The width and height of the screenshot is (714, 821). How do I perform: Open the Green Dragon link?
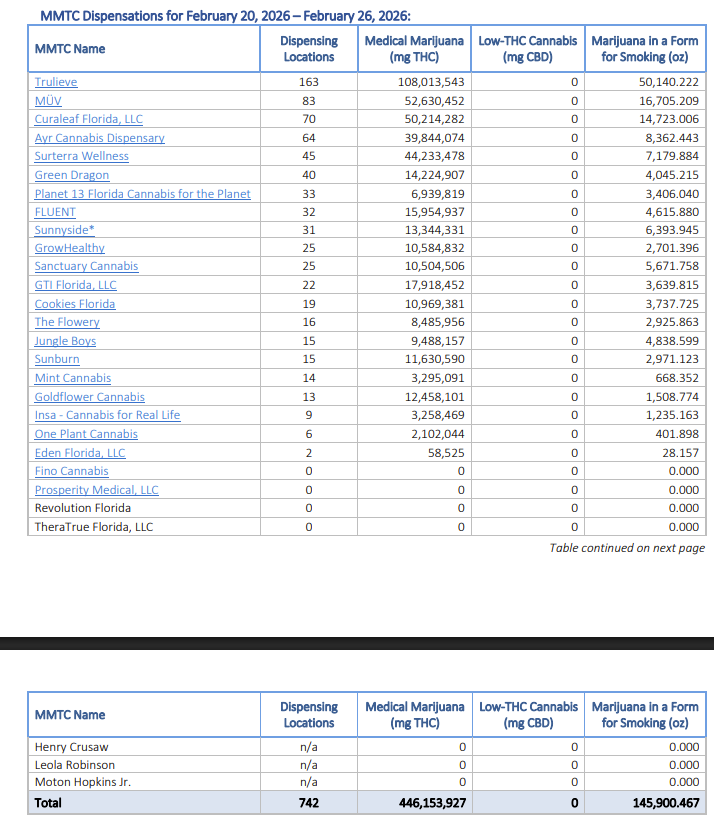click(x=72, y=175)
